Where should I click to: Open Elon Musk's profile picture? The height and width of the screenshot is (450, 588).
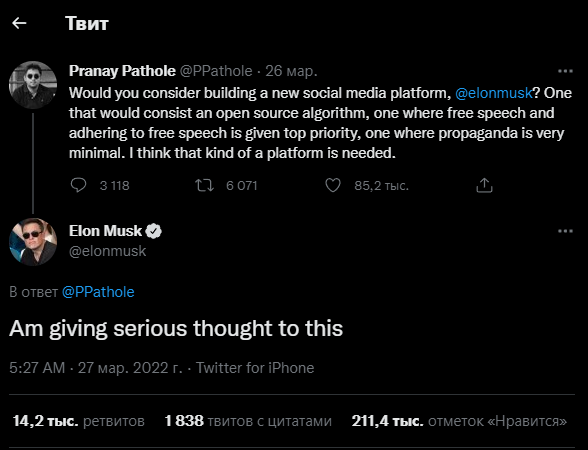point(33,242)
